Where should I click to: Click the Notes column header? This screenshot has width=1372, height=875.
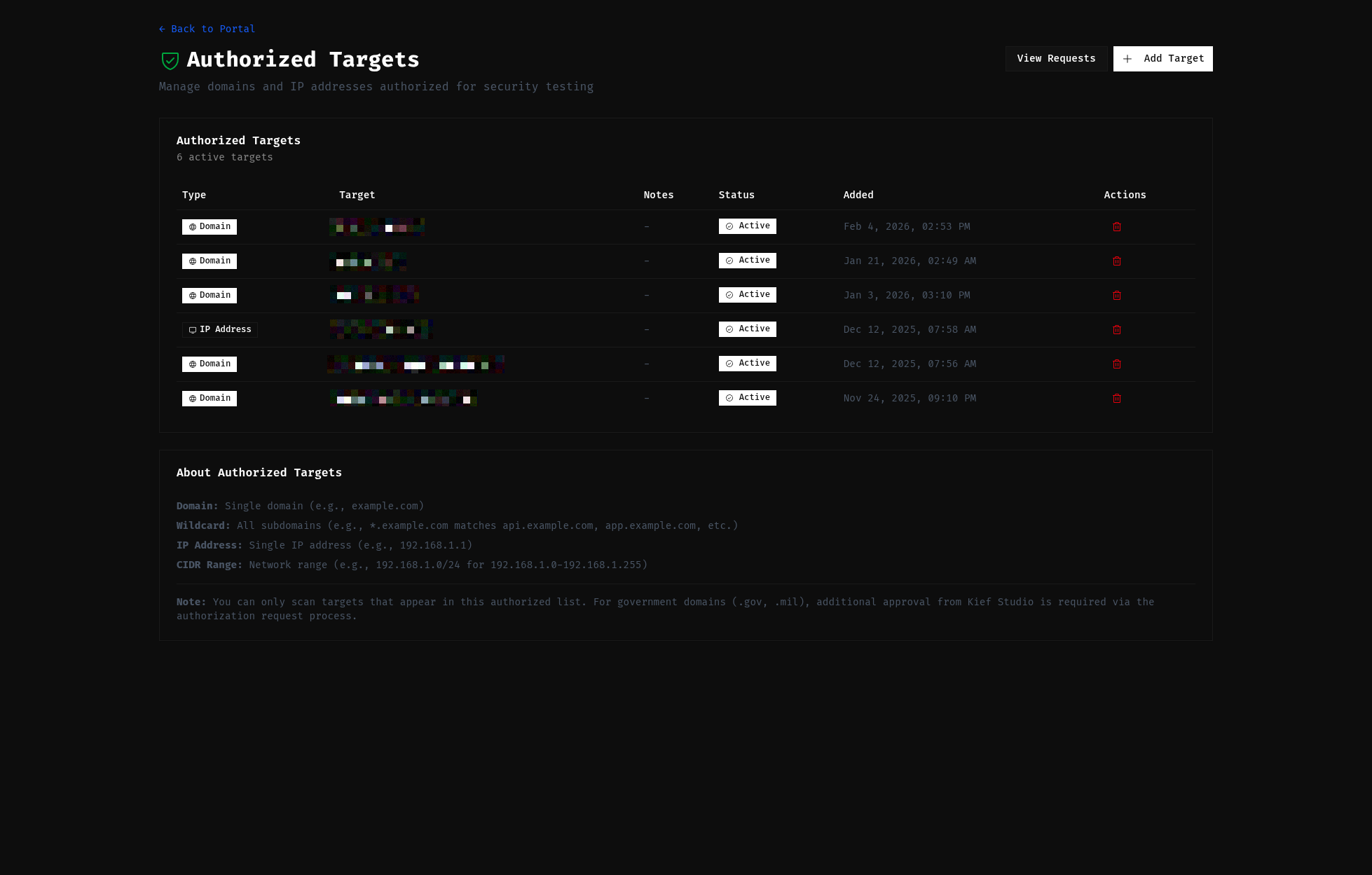click(658, 195)
